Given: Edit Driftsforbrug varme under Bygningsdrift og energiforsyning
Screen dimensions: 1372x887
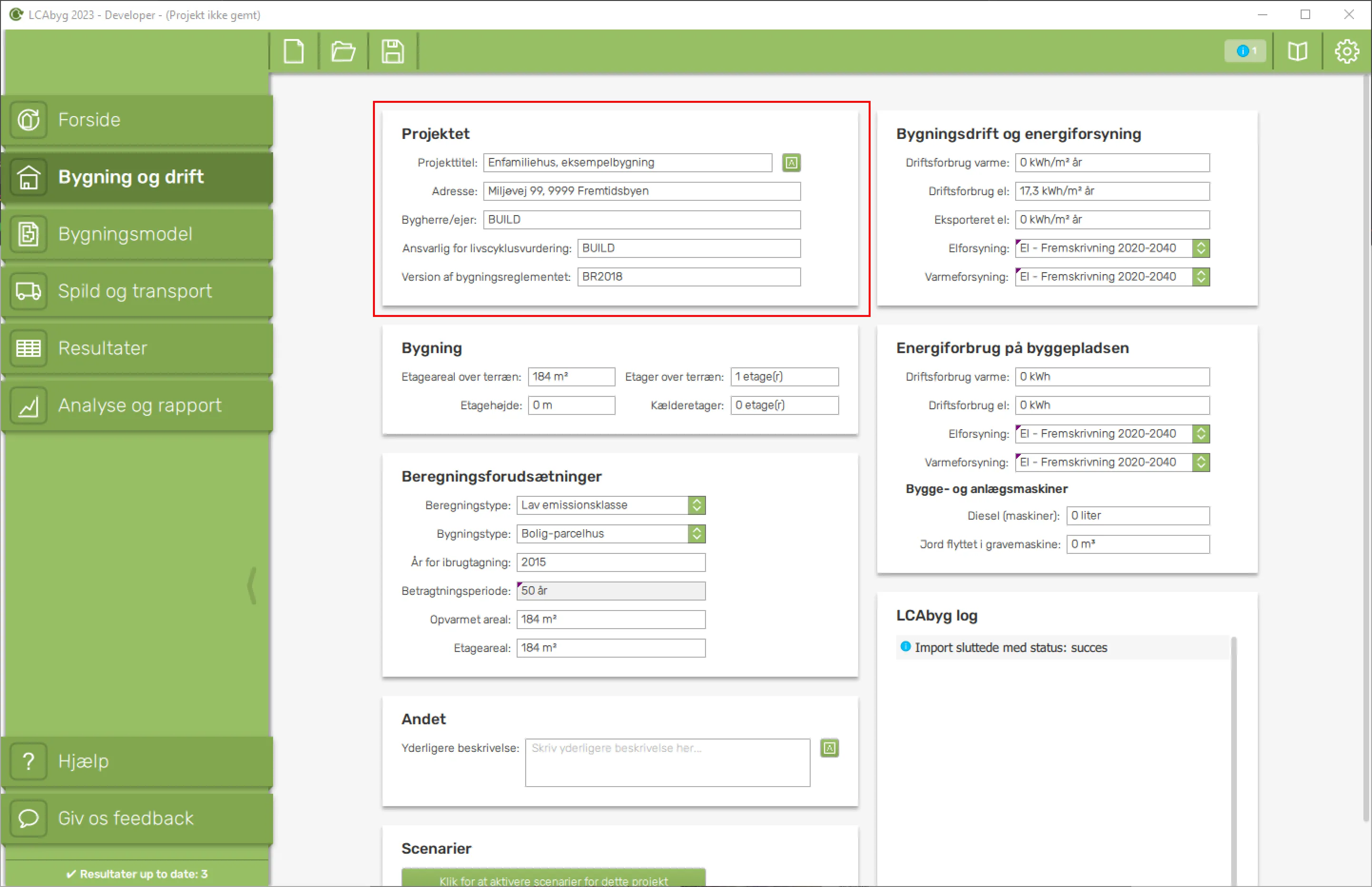Looking at the screenshot, I should point(1112,162).
